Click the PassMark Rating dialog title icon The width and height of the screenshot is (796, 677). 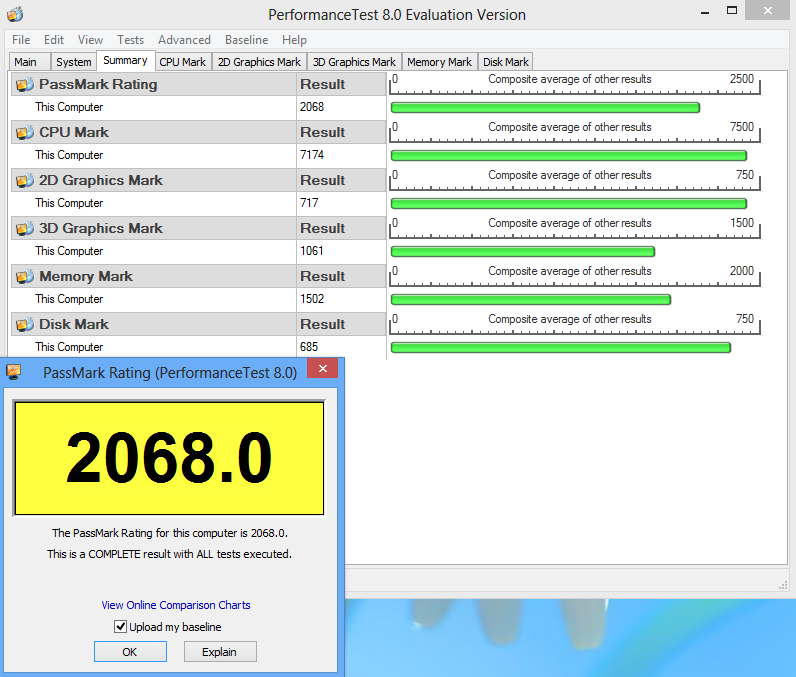click(14, 372)
